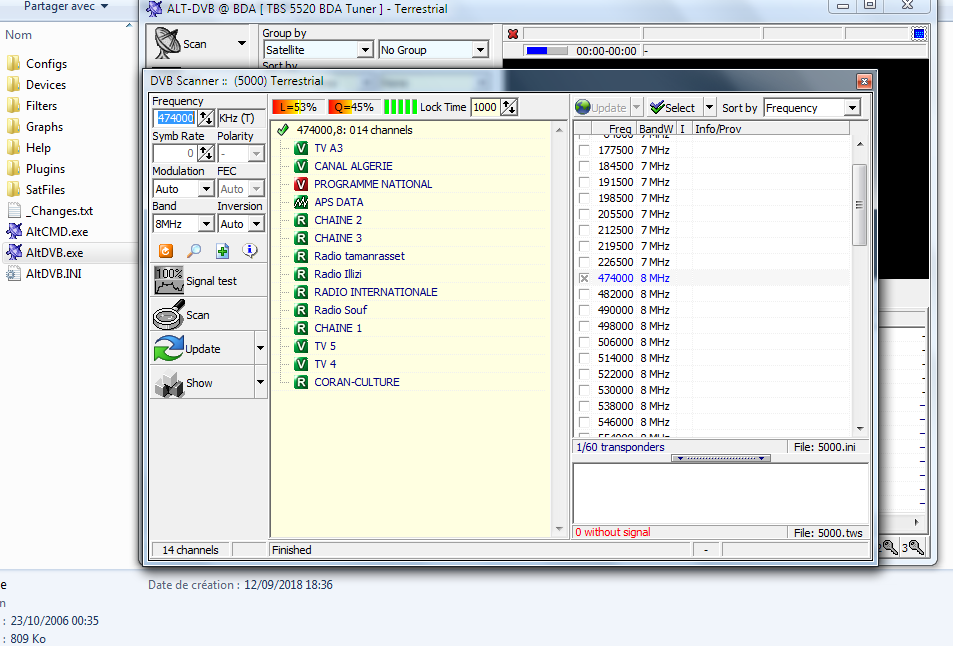
Task: Click the Frequency input field showing 474000
Action: pyautogui.click(x=175, y=118)
